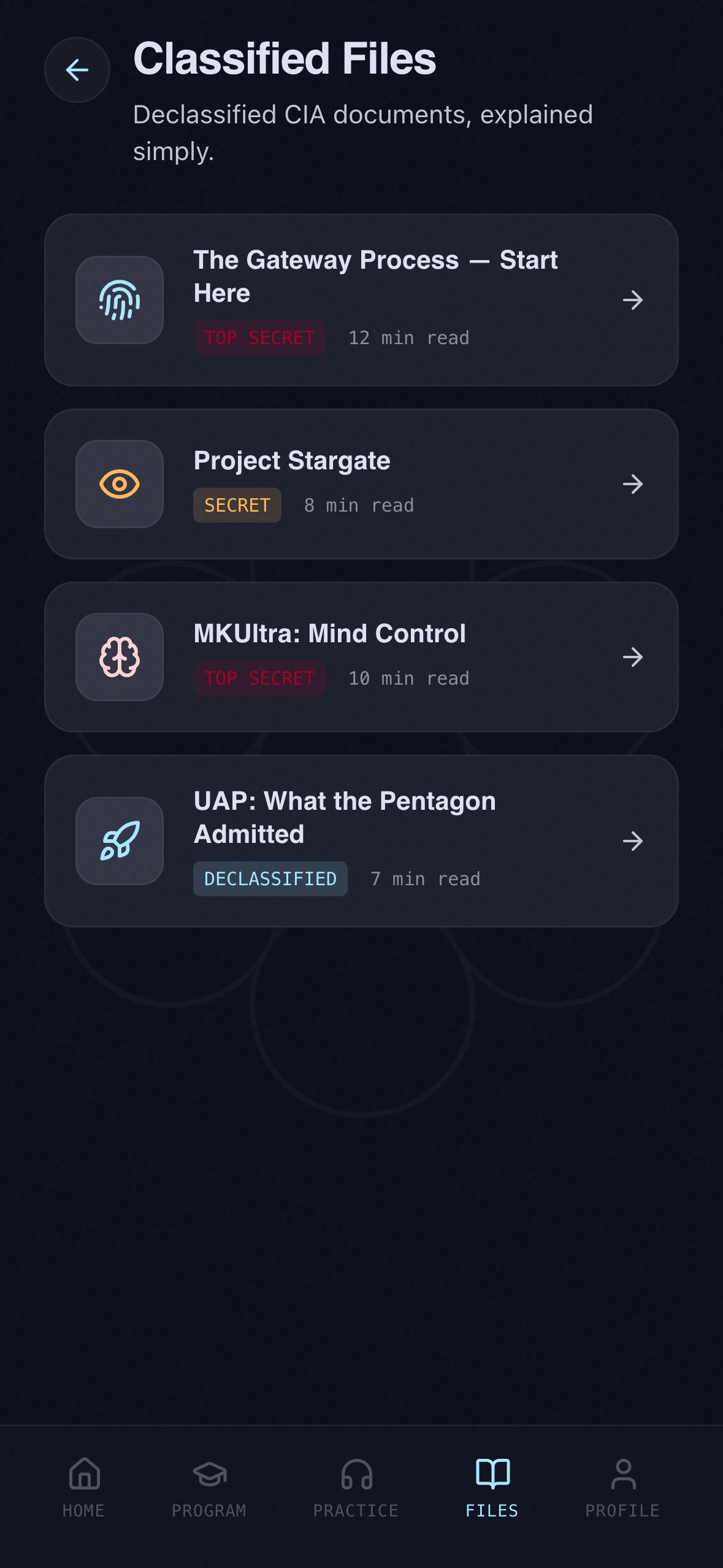
Task: Tap the fingerprint icon on Gateway Process
Action: point(120,300)
